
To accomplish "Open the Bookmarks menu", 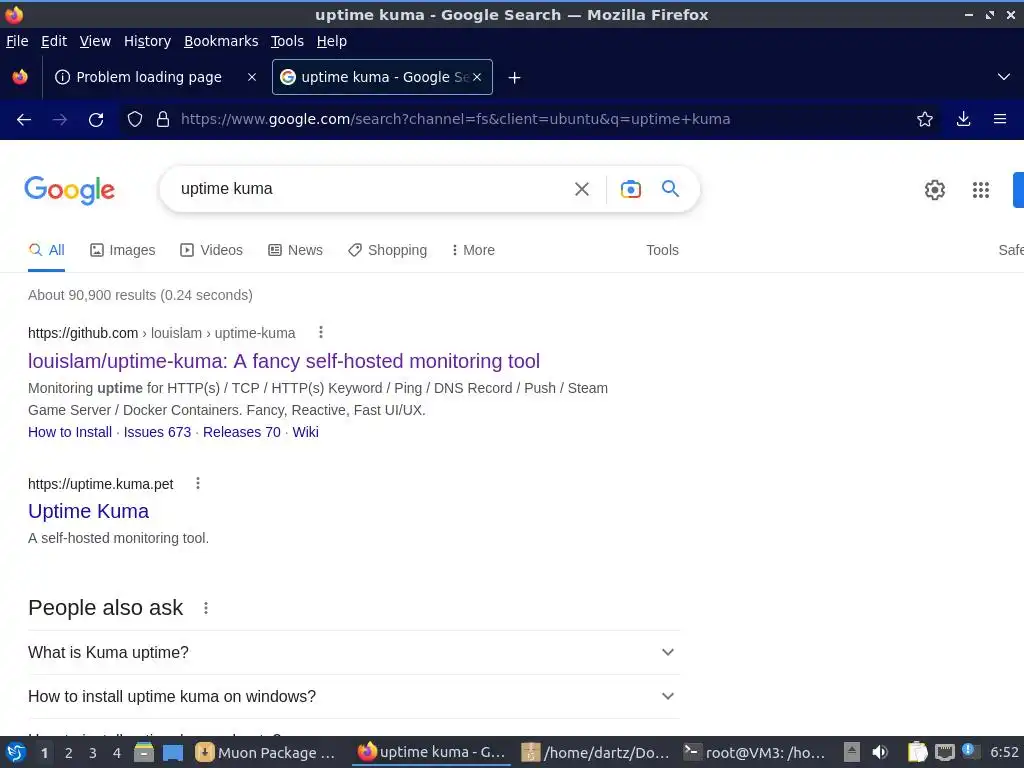I will (221, 41).
